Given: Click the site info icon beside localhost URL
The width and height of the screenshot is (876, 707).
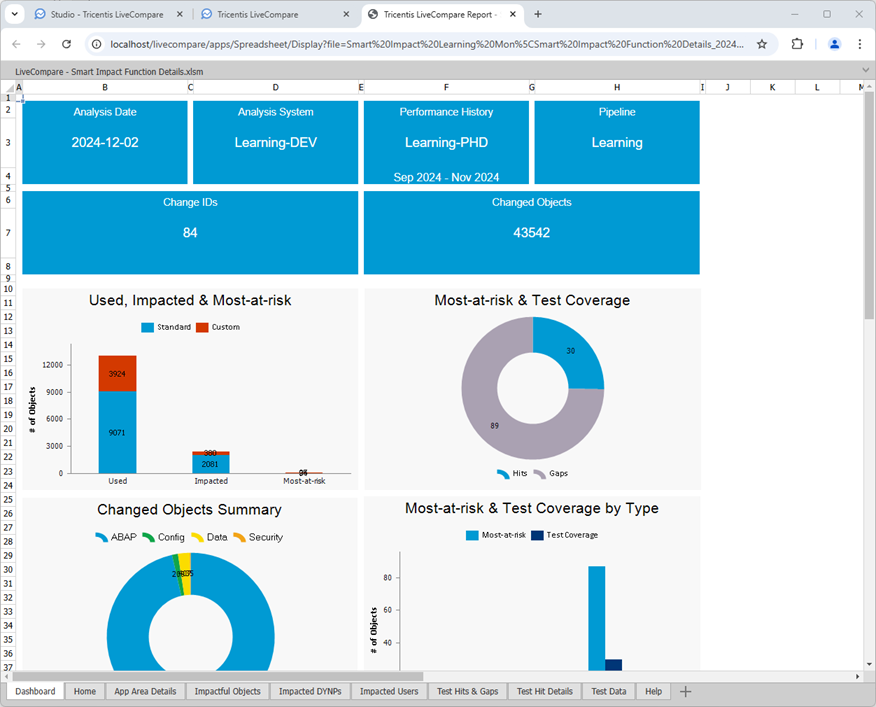Looking at the screenshot, I should tap(95, 45).
